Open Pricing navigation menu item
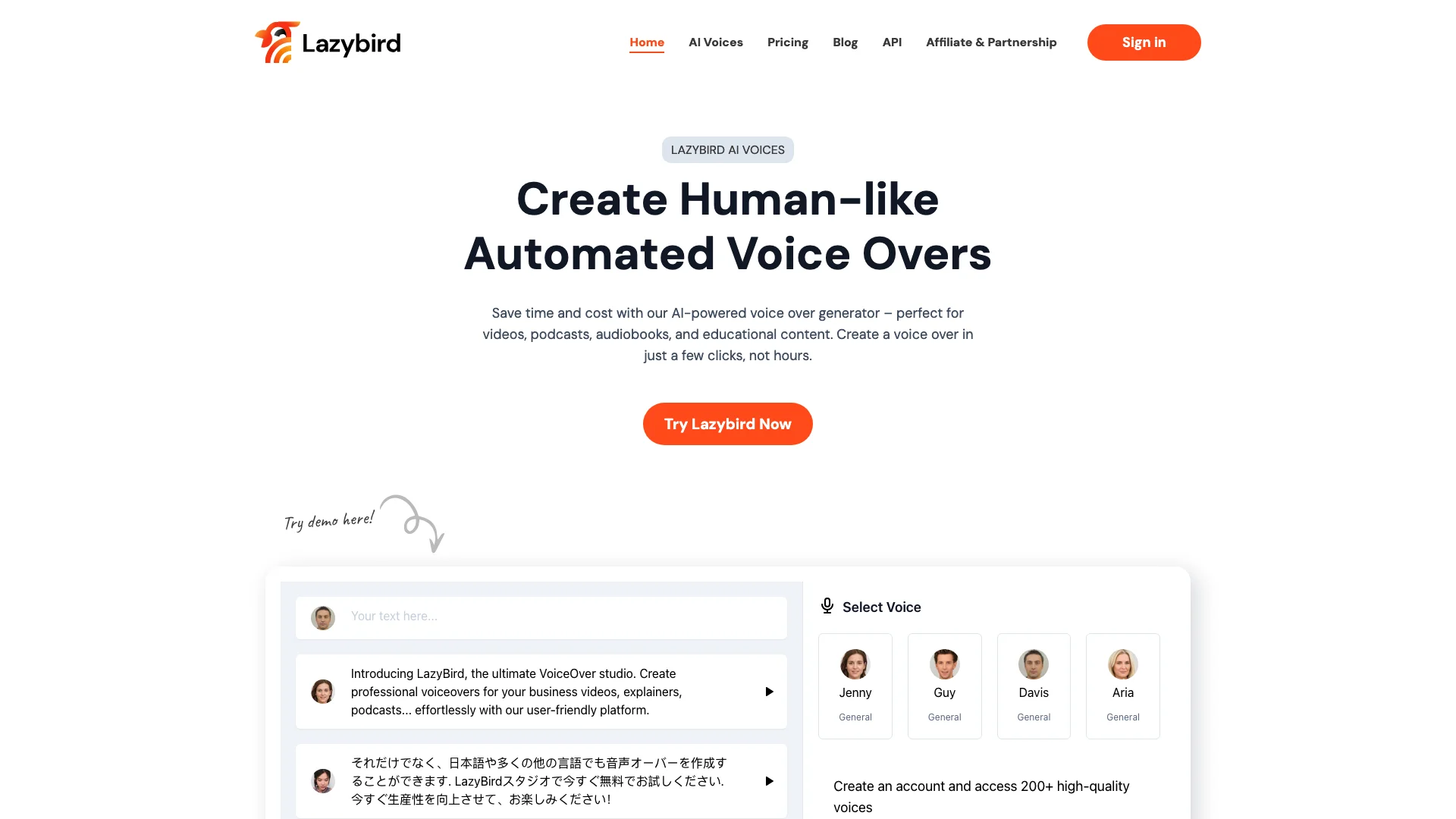The height and width of the screenshot is (819, 1456). click(788, 42)
